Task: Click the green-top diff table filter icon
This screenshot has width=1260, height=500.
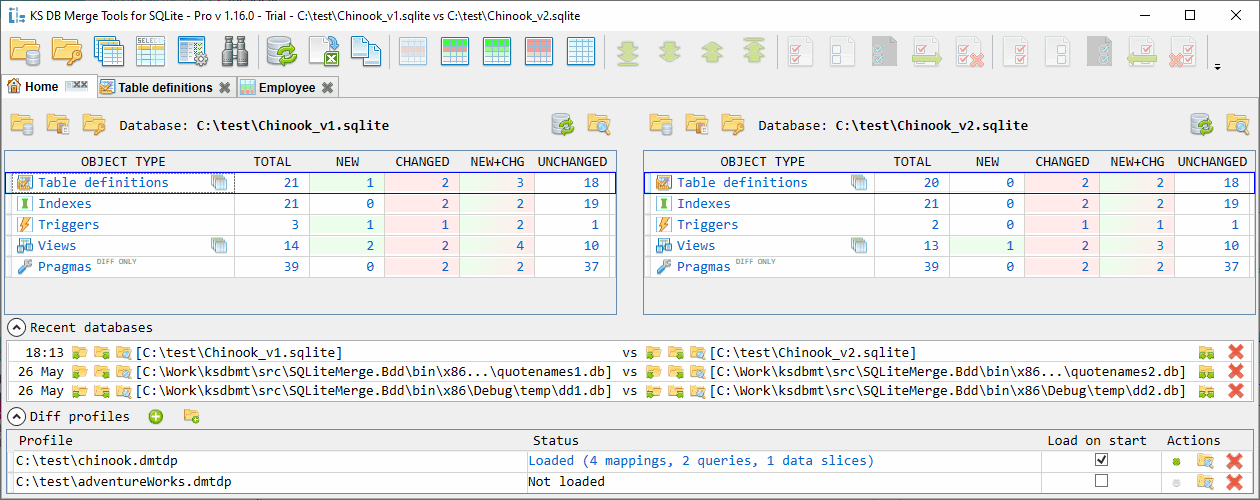Action: tap(456, 51)
